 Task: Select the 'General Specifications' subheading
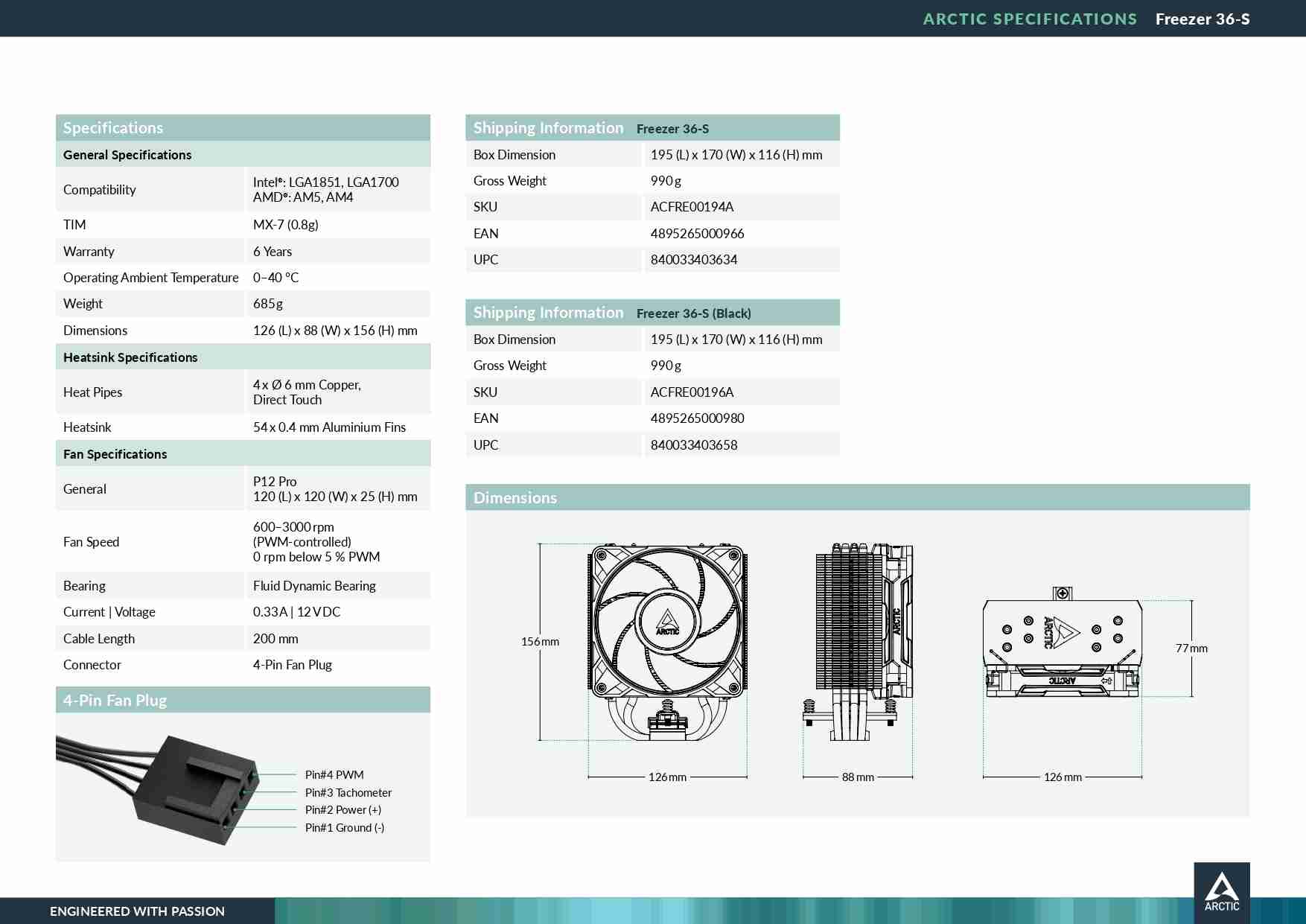point(127,155)
